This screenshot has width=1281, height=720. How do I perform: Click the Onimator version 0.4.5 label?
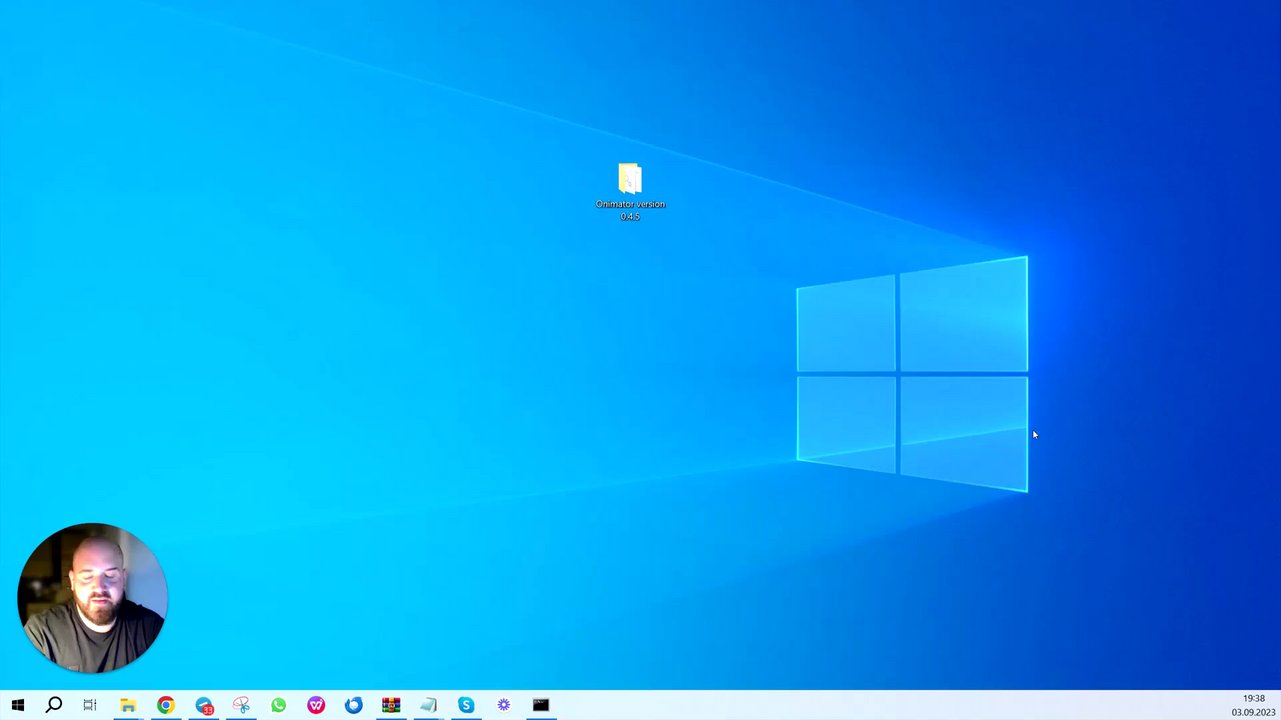(630, 210)
